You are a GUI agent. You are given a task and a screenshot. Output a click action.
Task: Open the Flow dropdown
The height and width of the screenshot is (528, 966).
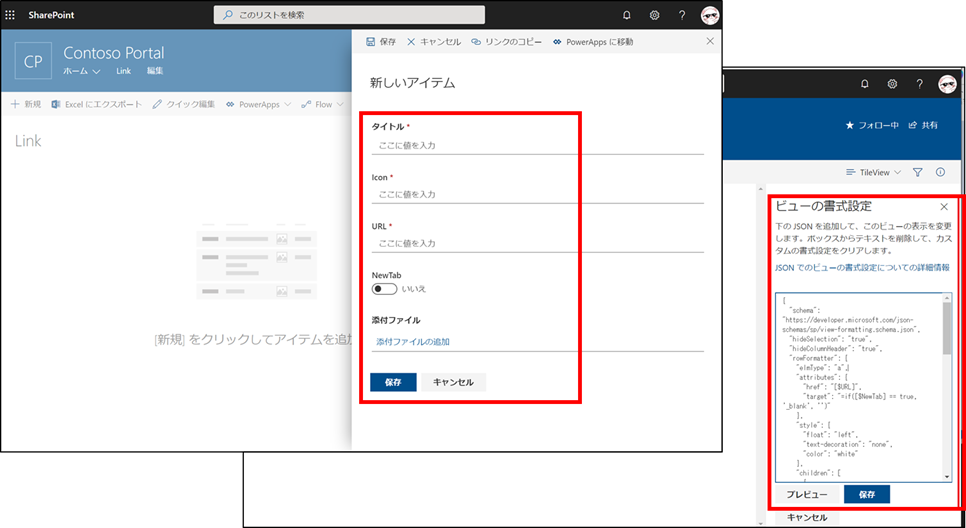(x=322, y=104)
